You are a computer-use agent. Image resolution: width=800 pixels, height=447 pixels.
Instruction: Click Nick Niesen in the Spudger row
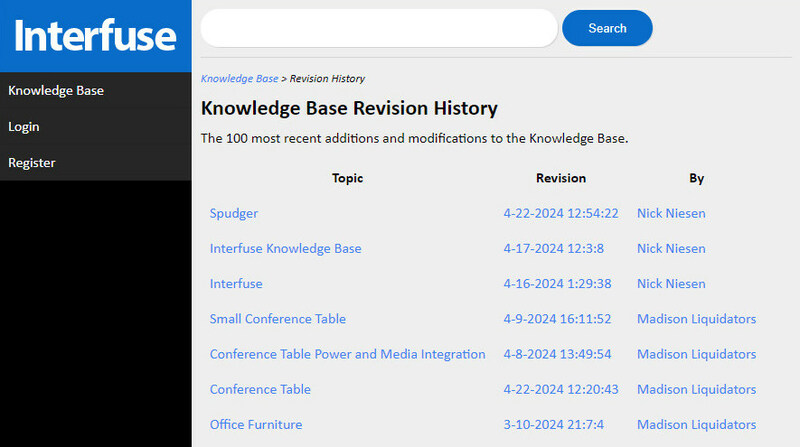(671, 213)
